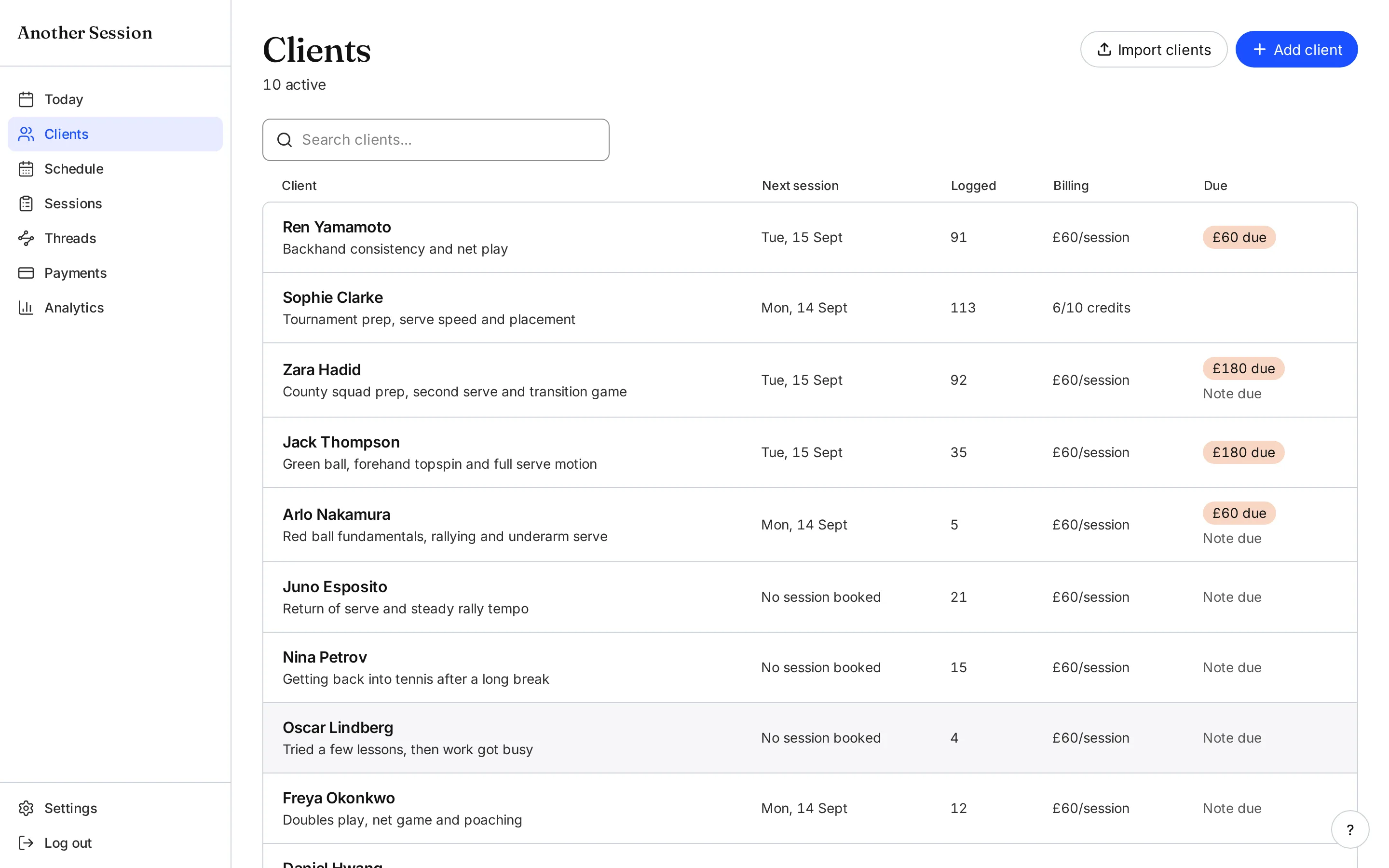Open Arlo Nakamura's client record

click(x=810, y=525)
